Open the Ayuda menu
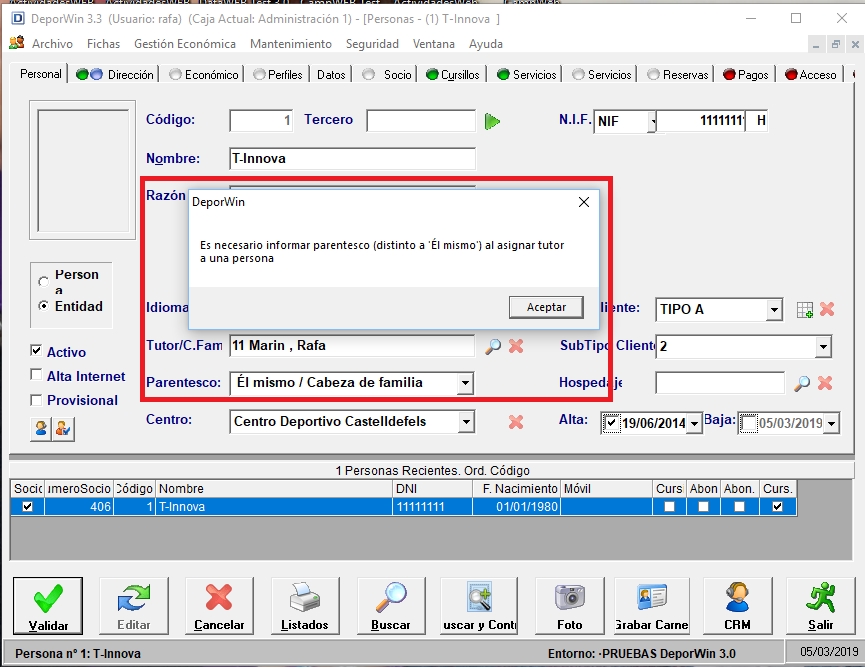This screenshot has height=669, width=867. tap(485, 44)
